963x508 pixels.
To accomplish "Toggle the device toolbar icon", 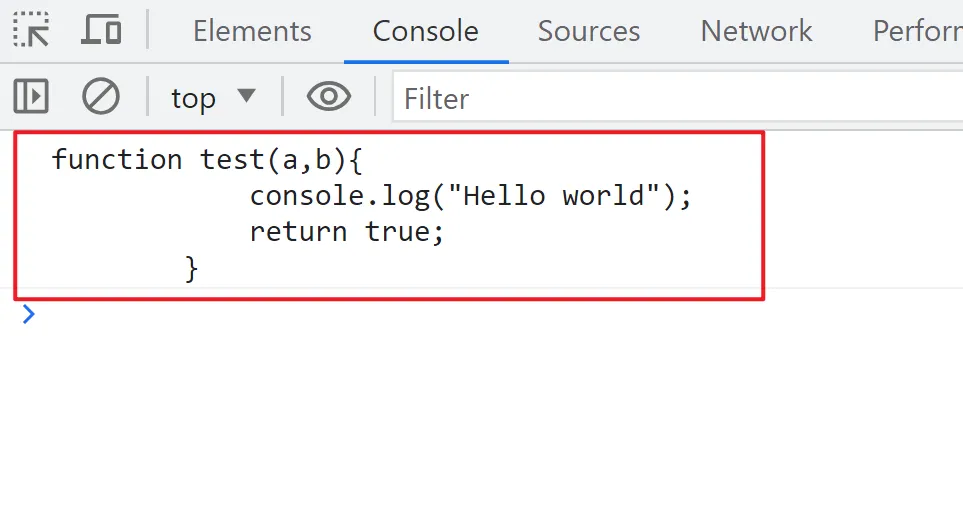I will coord(100,30).
